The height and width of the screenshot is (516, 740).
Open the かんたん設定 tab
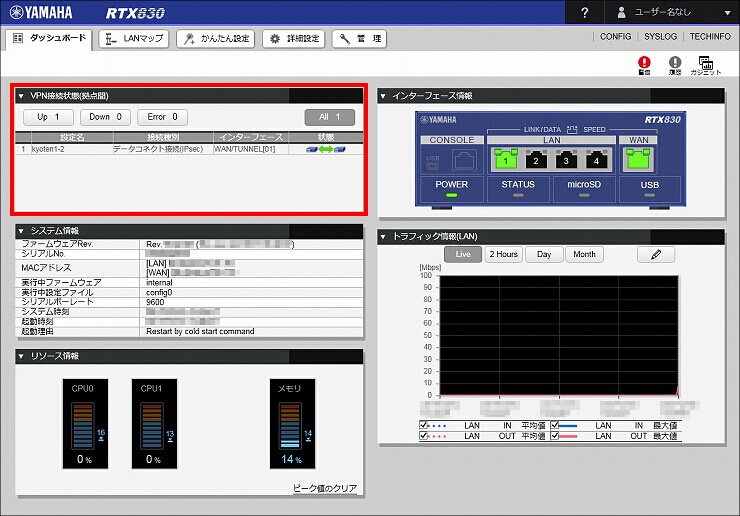(x=216, y=39)
